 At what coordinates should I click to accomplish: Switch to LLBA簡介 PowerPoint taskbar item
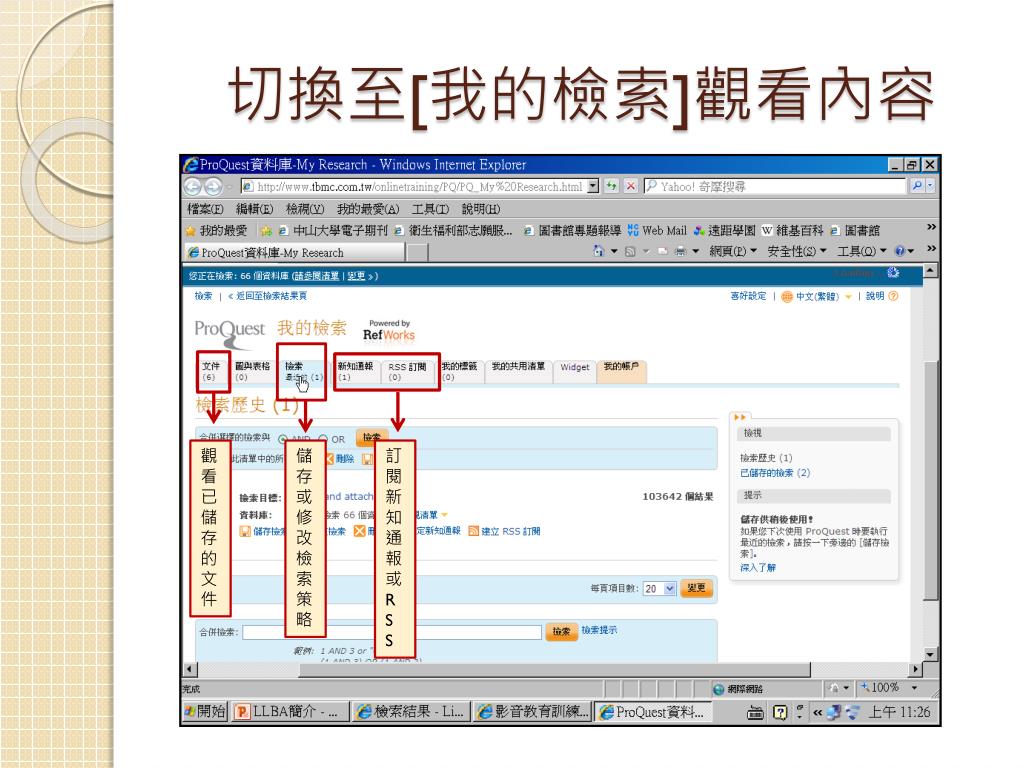coord(289,712)
